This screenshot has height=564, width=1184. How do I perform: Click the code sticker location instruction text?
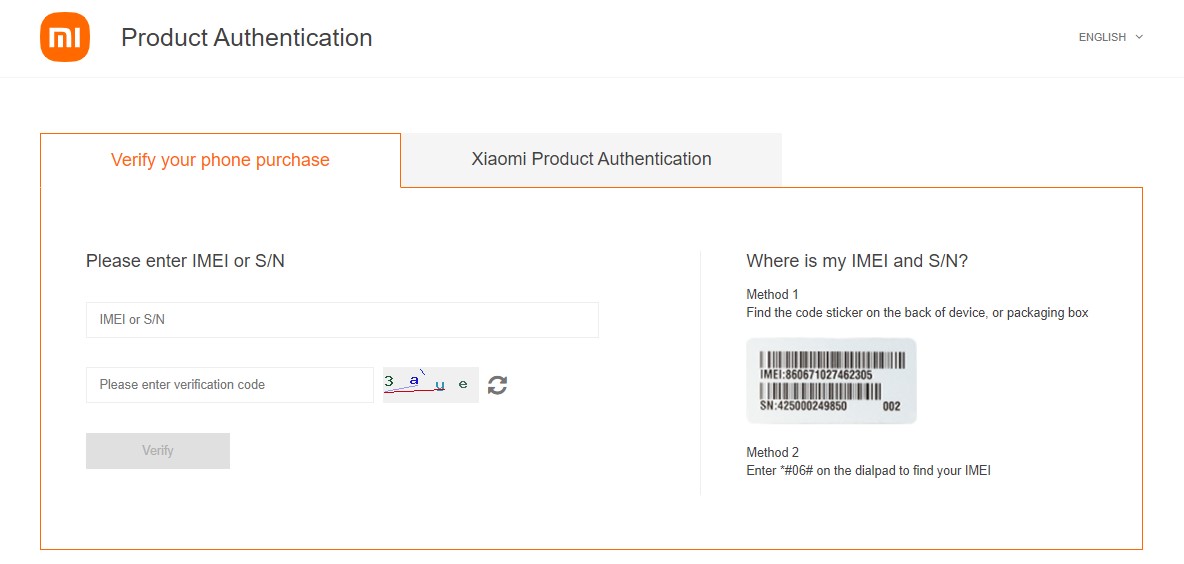click(x=917, y=313)
